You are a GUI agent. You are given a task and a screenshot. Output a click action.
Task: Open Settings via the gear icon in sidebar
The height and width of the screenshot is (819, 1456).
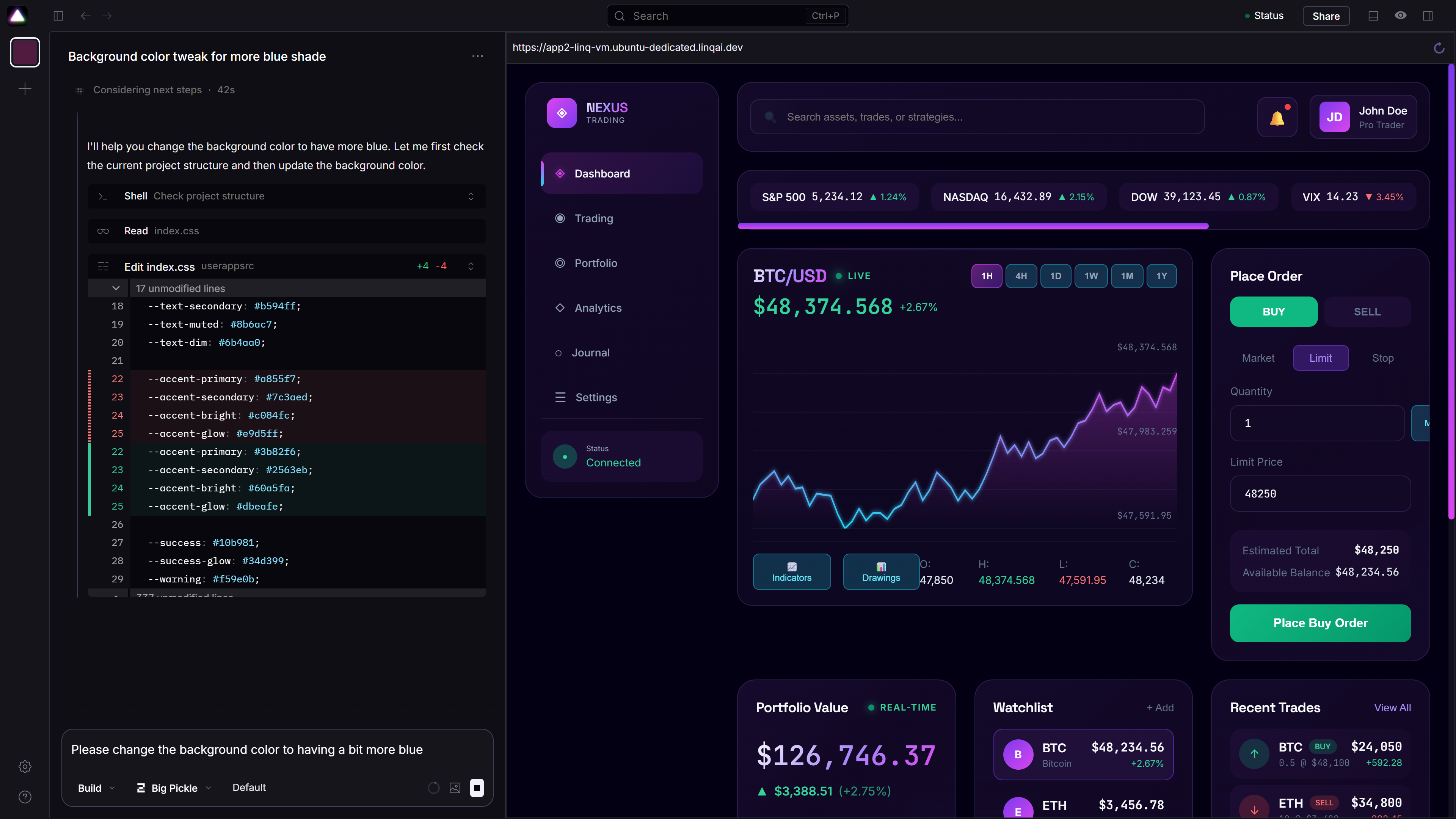(x=25, y=766)
